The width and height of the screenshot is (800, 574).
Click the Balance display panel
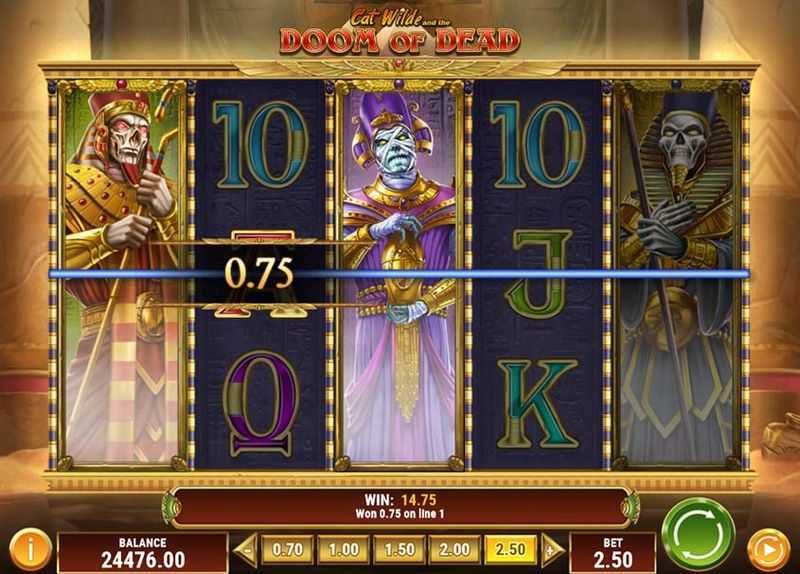click(143, 553)
